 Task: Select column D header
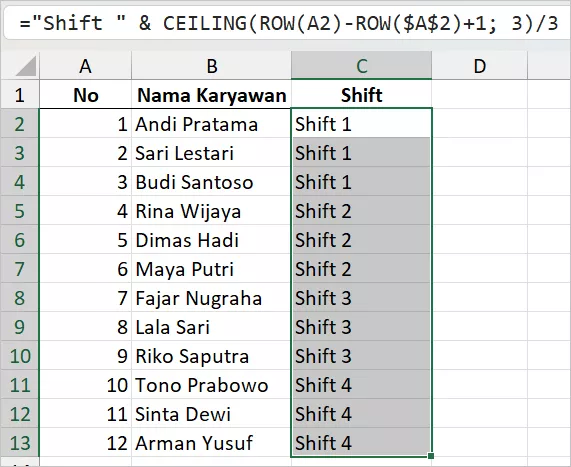[x=480, y=66]
